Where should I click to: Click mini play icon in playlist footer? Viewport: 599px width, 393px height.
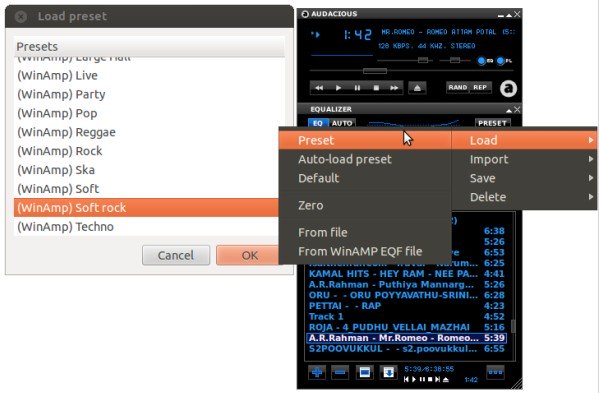(414, 379)
